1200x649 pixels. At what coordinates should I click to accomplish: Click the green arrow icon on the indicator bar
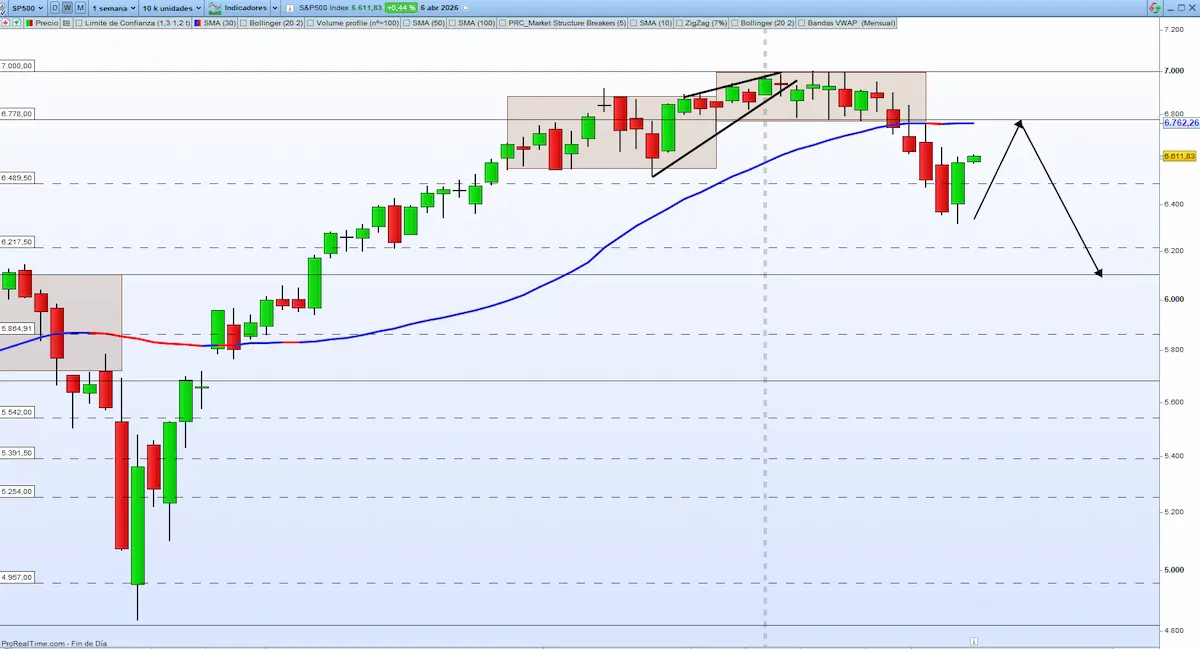pyautogui.click(x=17, y=22)
